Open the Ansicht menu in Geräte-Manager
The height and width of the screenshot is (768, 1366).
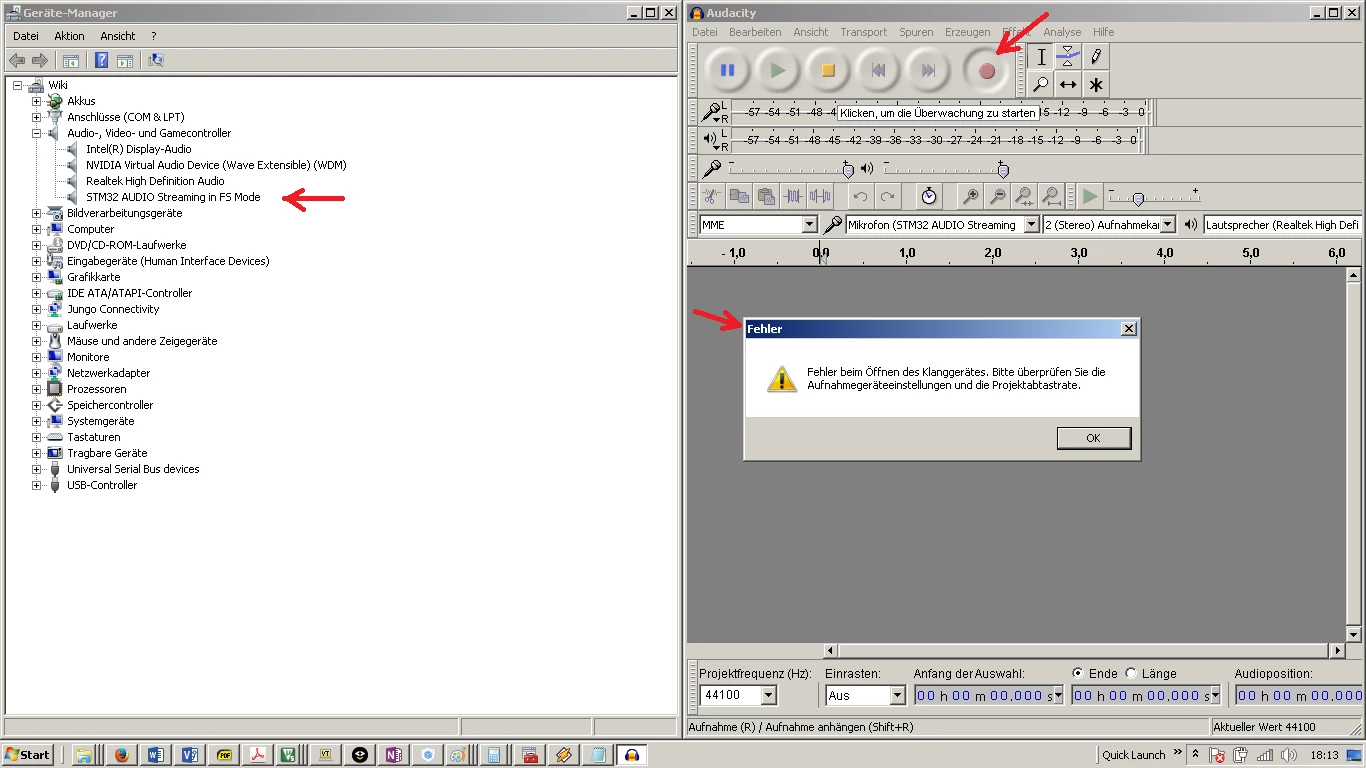[118, 36]
